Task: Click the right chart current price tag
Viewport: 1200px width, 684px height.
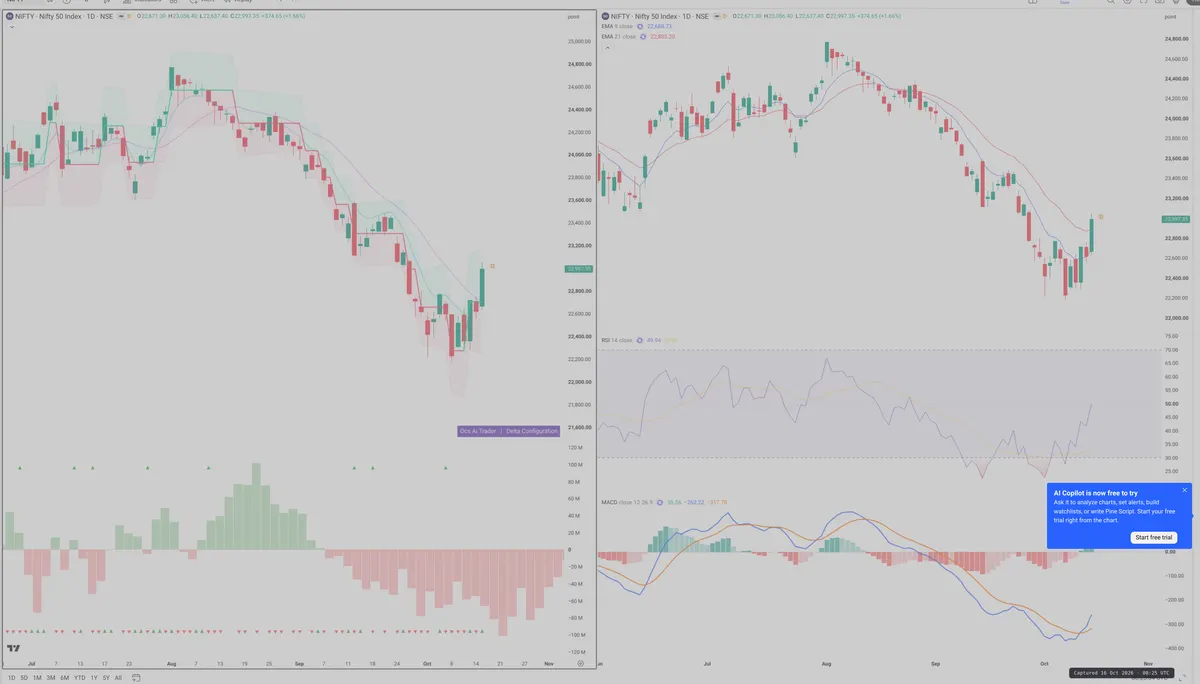Action: (x=1175, y=218)
